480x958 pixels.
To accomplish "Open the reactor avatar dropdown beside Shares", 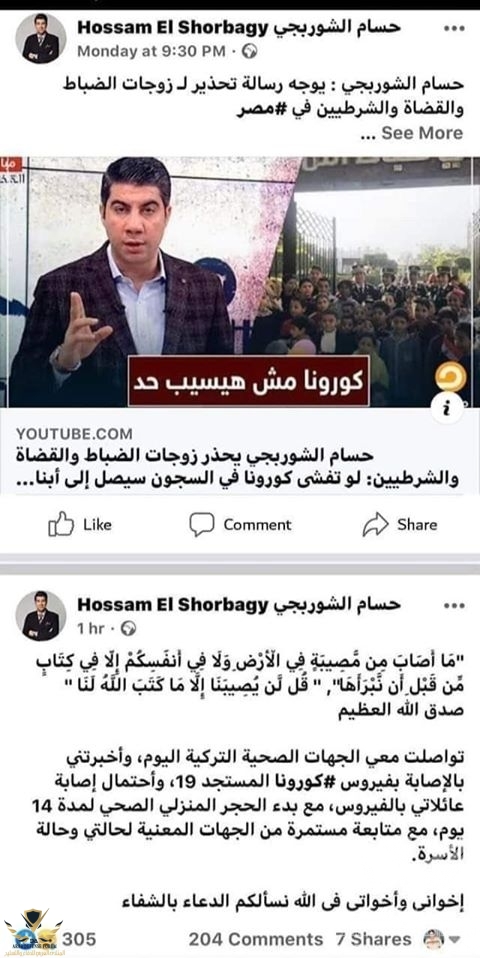I will coord(442,938).
